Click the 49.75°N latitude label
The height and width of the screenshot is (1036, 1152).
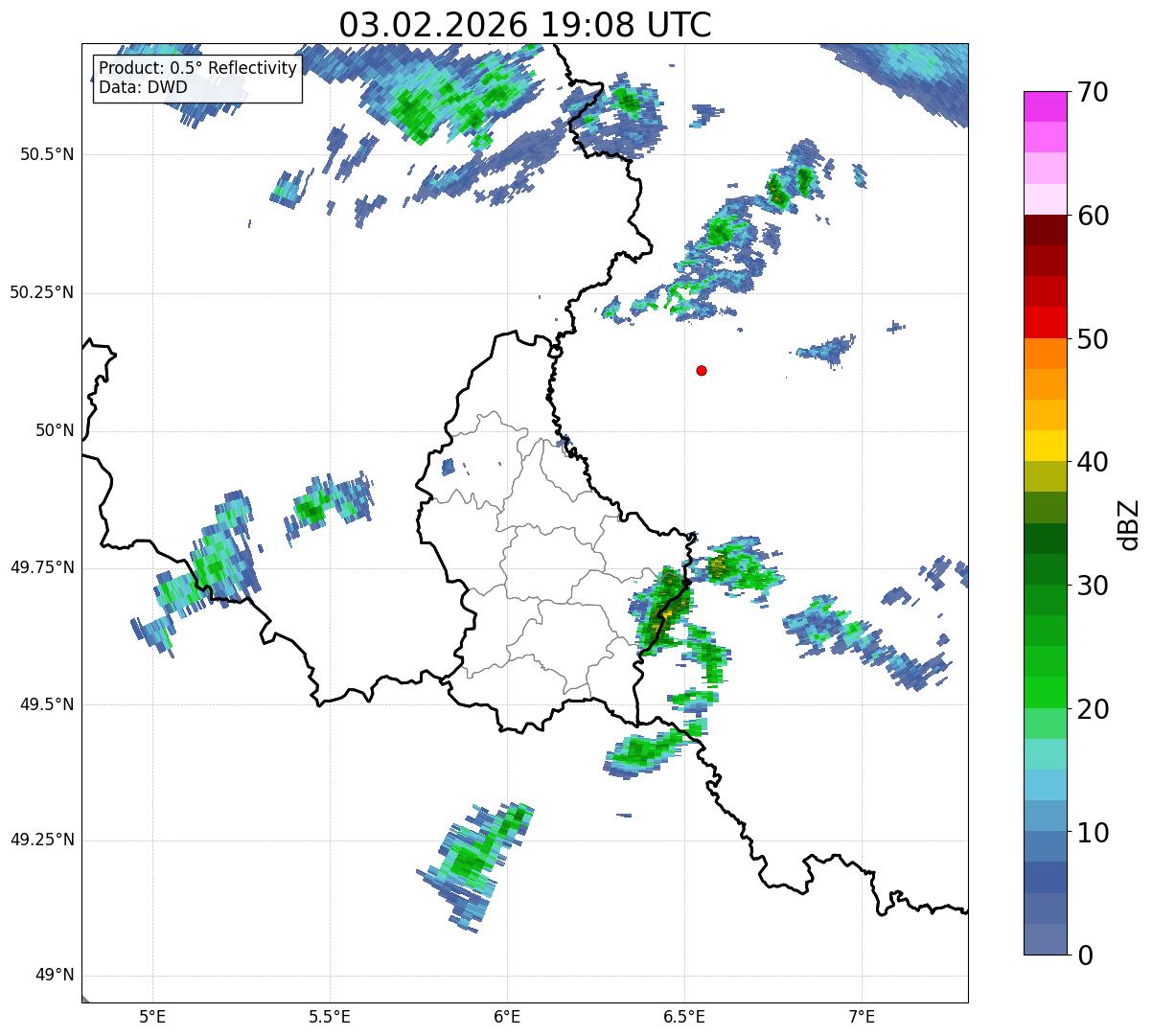(42, 567)
